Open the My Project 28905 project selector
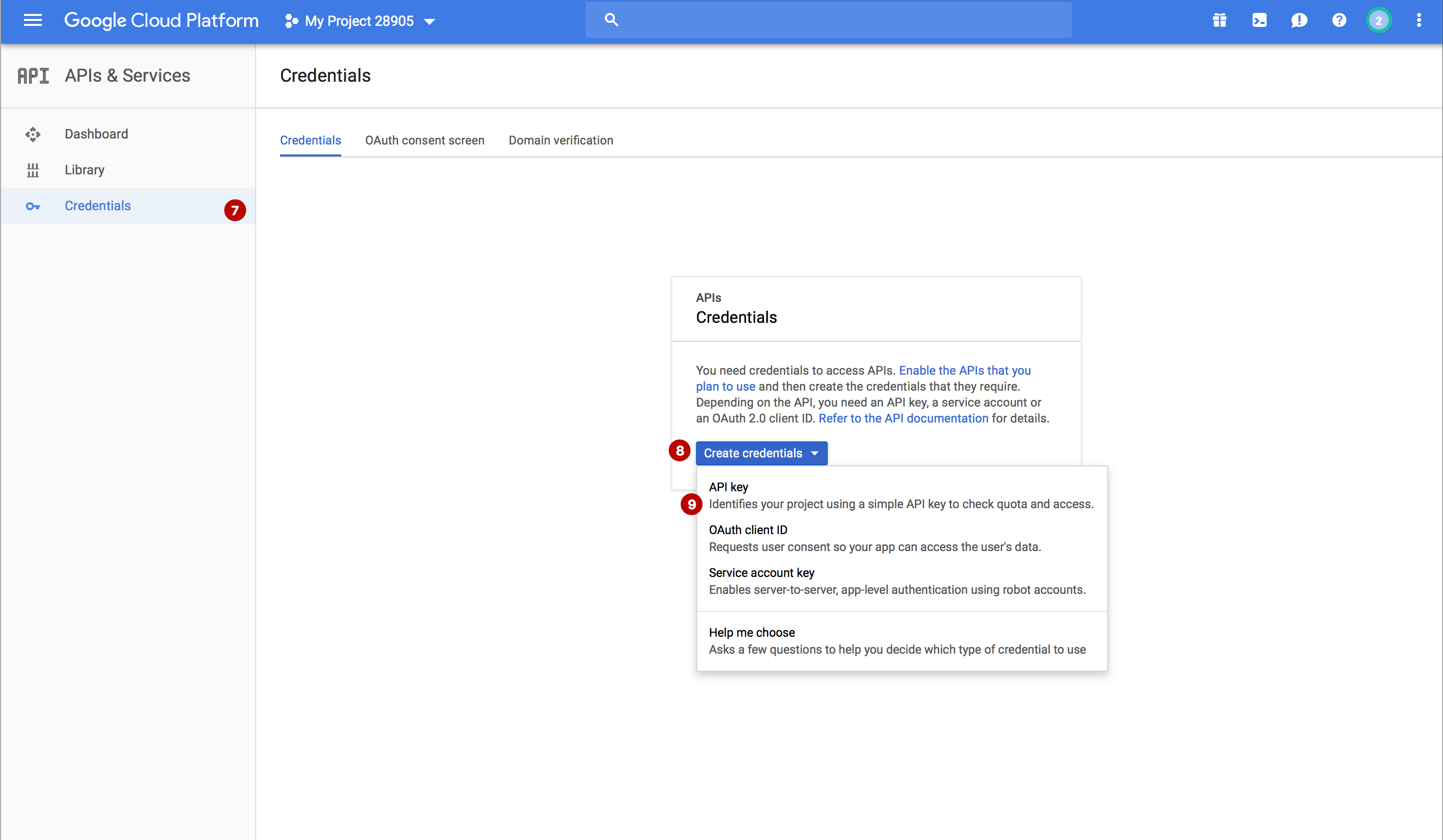The height and width of the screenshot is (840, 1443). tap(360, 21)
